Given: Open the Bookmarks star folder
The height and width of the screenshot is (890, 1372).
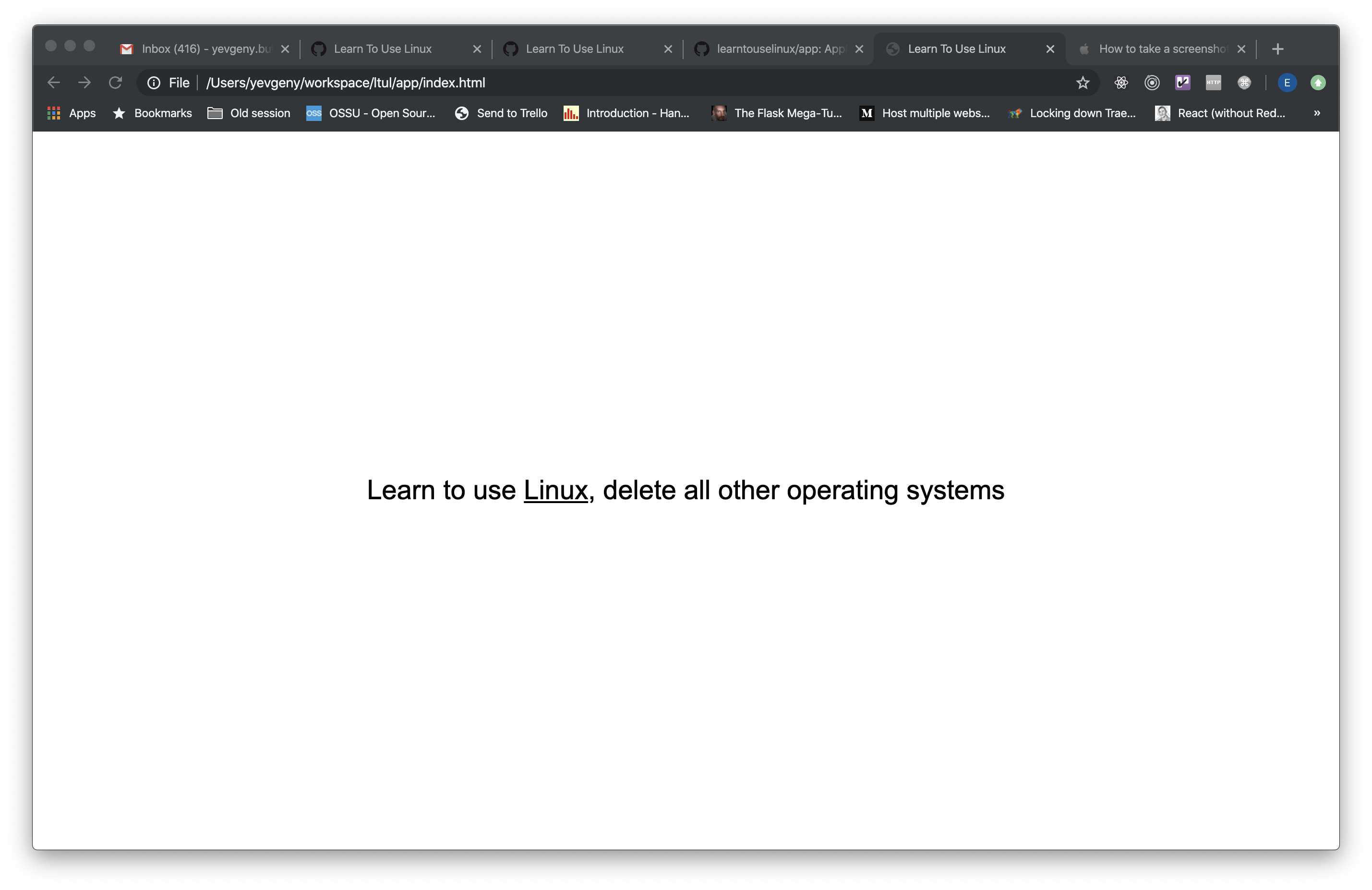Looking at the screenshot, I should click(x=152, y=114).
